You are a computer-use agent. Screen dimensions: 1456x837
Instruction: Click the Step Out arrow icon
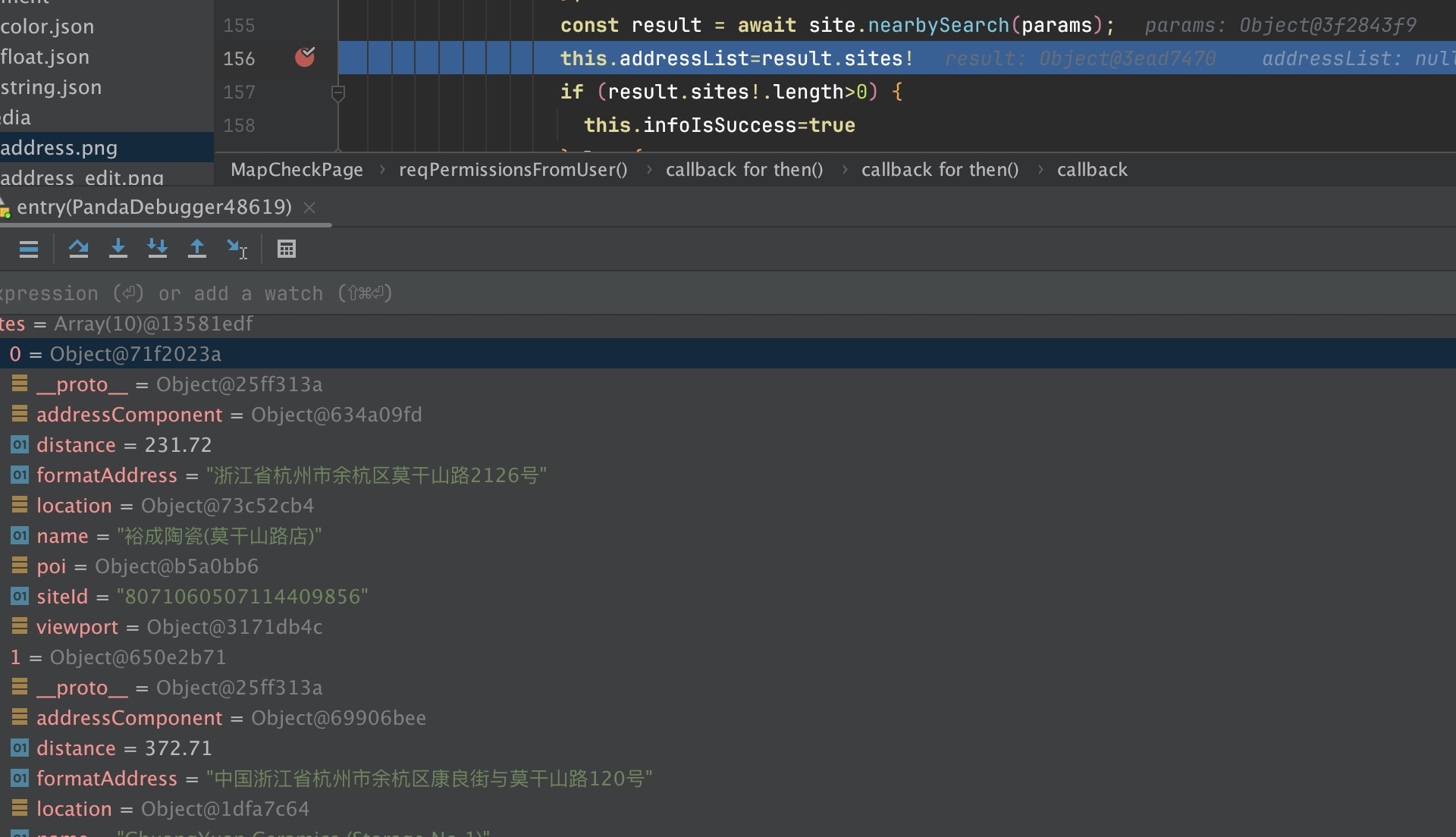196,249
